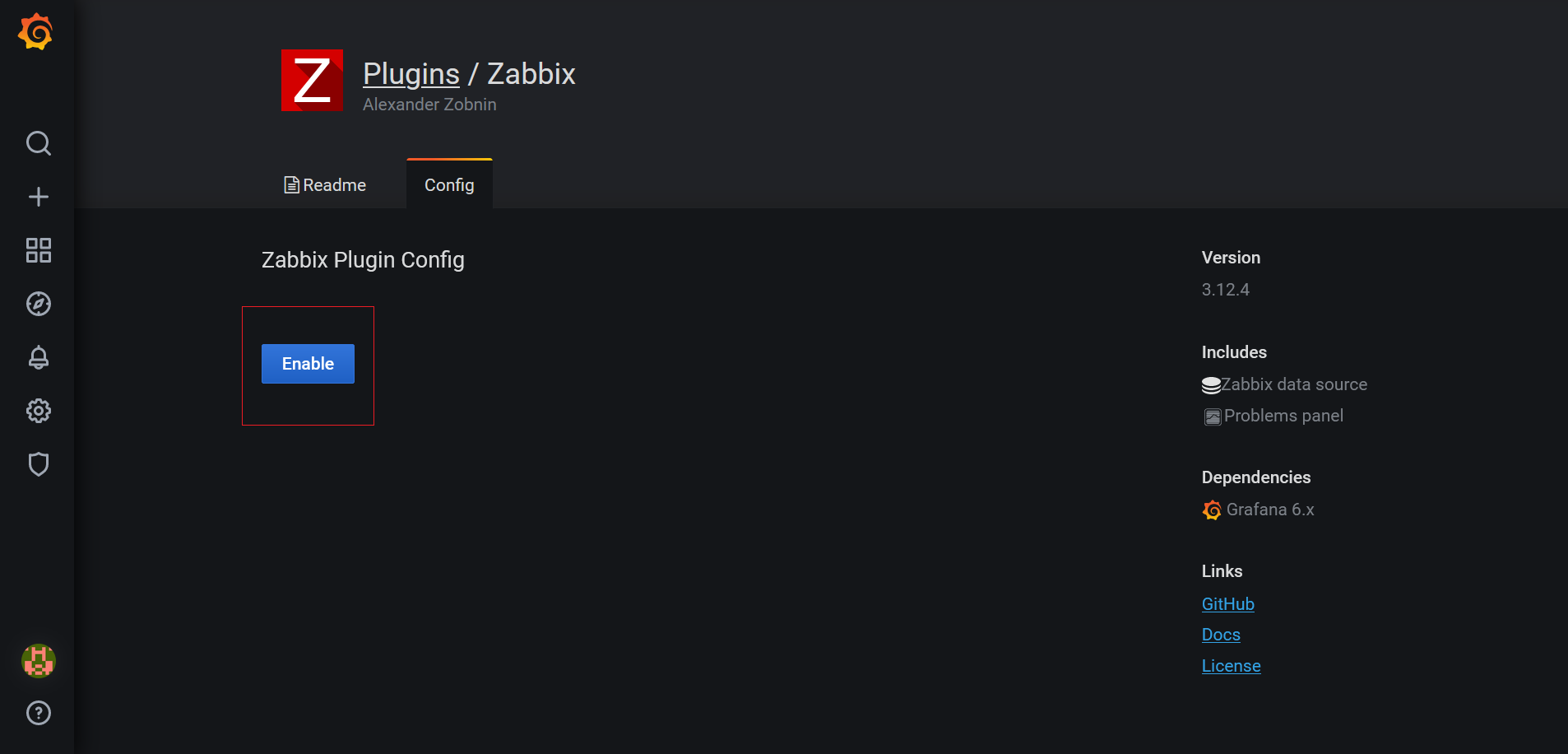This screenshot has height=754, width=1568.
Task: Open Explore using the compass icon
Action: [38, 304]
